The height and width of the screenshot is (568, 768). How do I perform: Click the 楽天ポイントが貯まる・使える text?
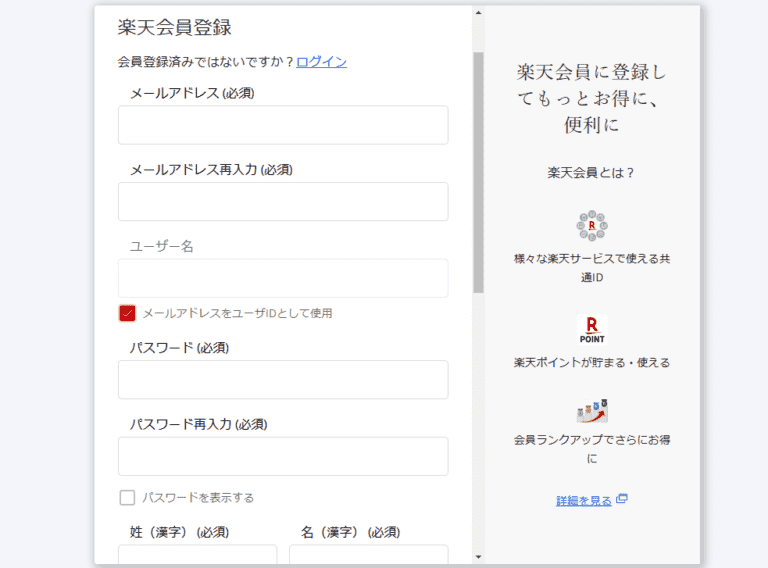coord(592,362)
